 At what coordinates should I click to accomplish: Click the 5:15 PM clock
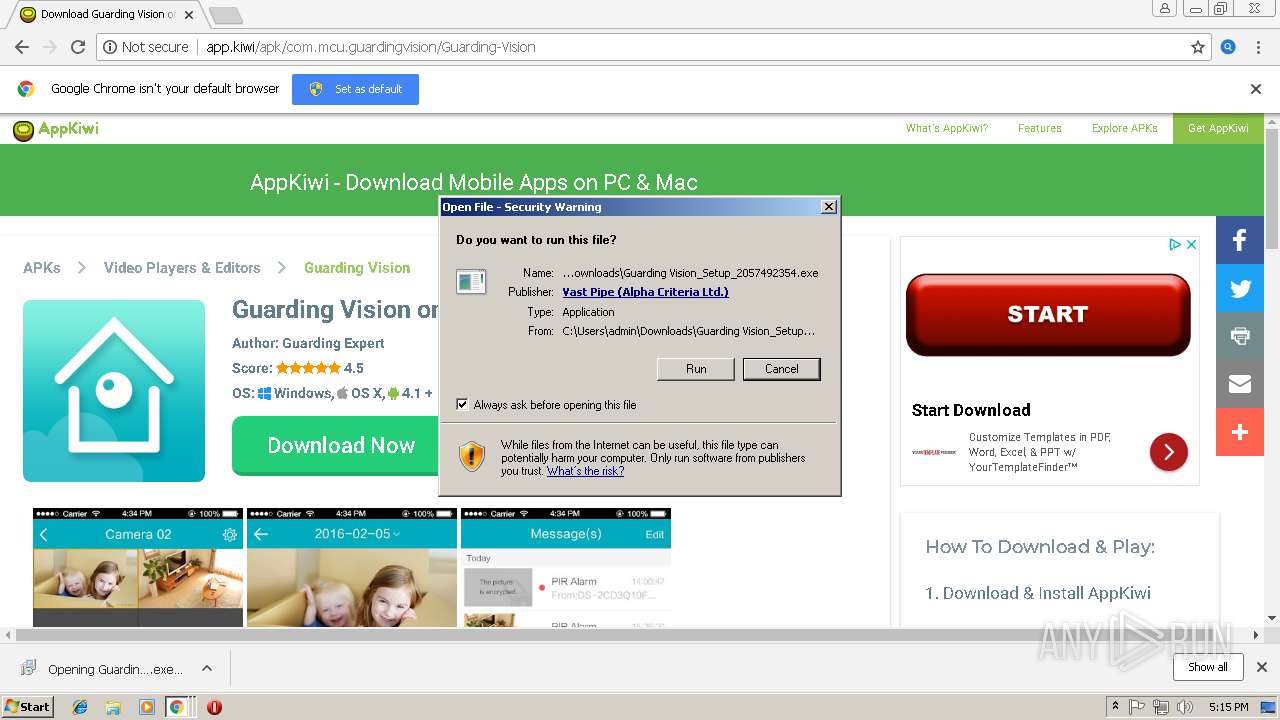[x=1228, y=707]
